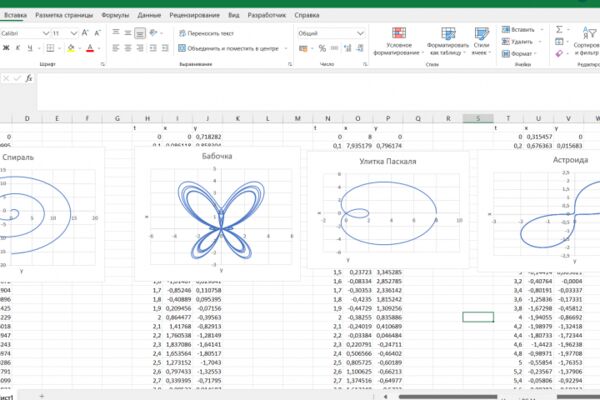Screen dimensions: 600x400
Task: Center text horizontally
Action: point(128,48)
